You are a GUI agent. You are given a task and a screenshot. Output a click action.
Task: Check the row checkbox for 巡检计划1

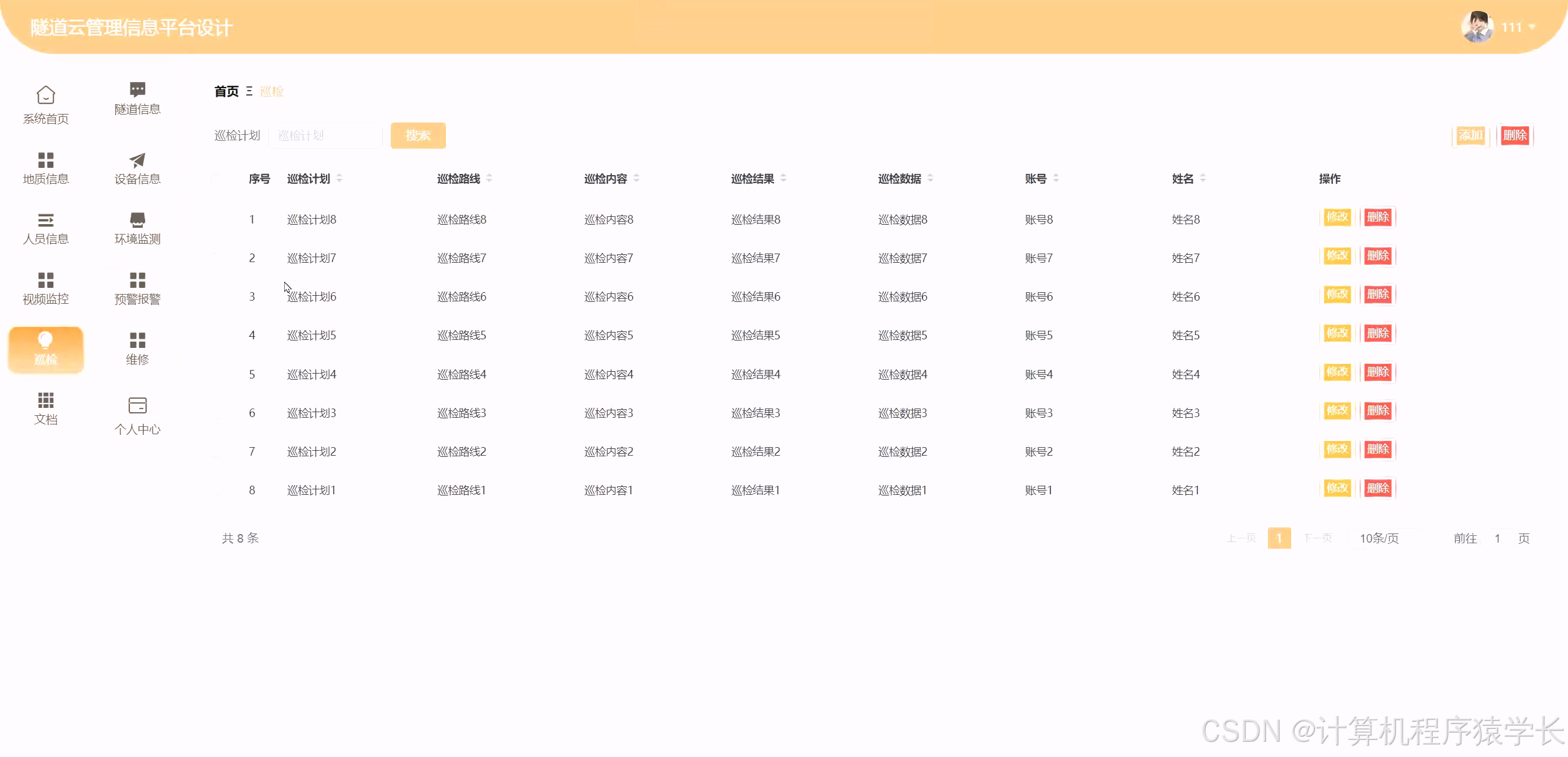216,490
